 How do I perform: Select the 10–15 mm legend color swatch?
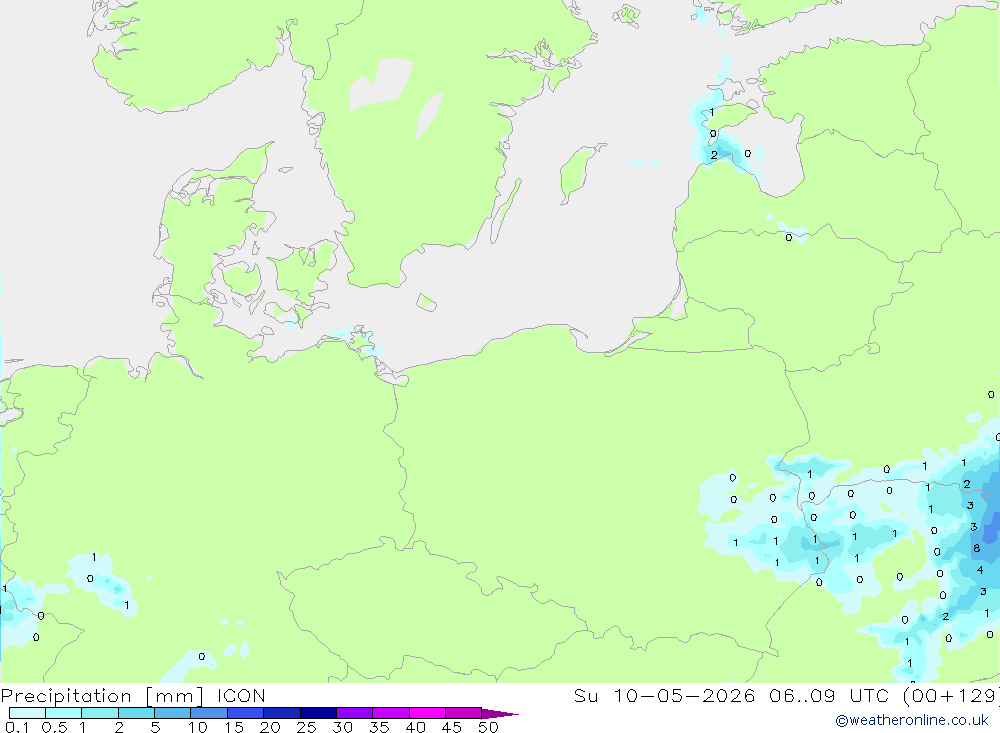(209, 713)
